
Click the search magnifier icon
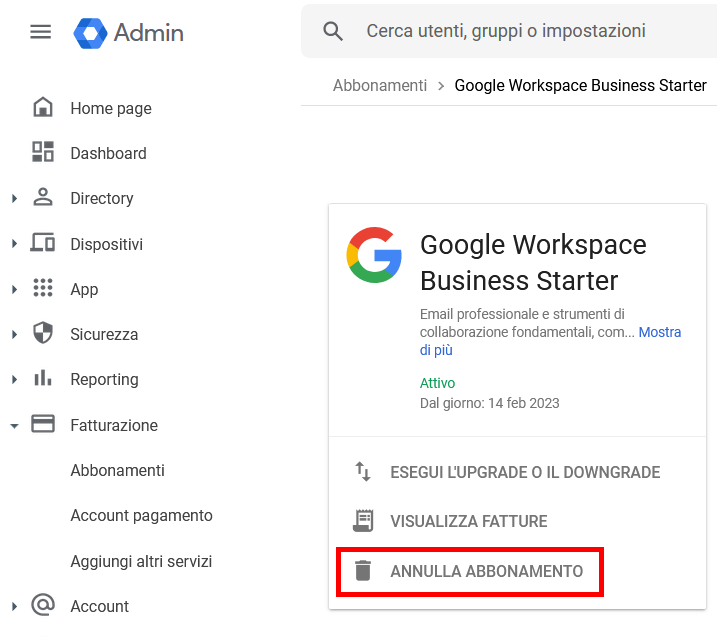click(x=333, y=31)
